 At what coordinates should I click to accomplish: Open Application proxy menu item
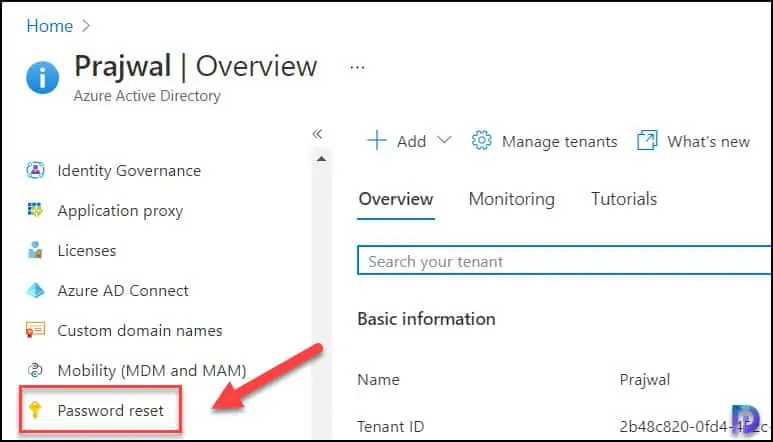[120, 211]
